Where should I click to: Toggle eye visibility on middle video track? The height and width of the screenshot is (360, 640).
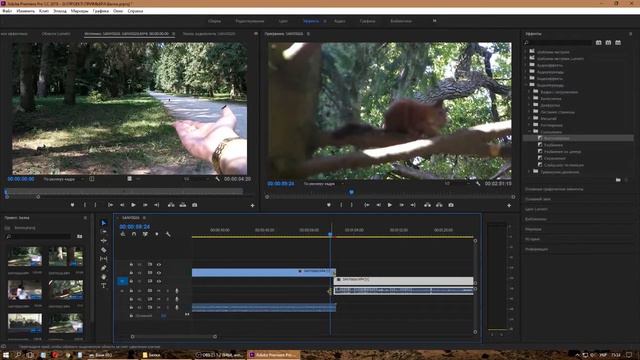click(159, 273)
